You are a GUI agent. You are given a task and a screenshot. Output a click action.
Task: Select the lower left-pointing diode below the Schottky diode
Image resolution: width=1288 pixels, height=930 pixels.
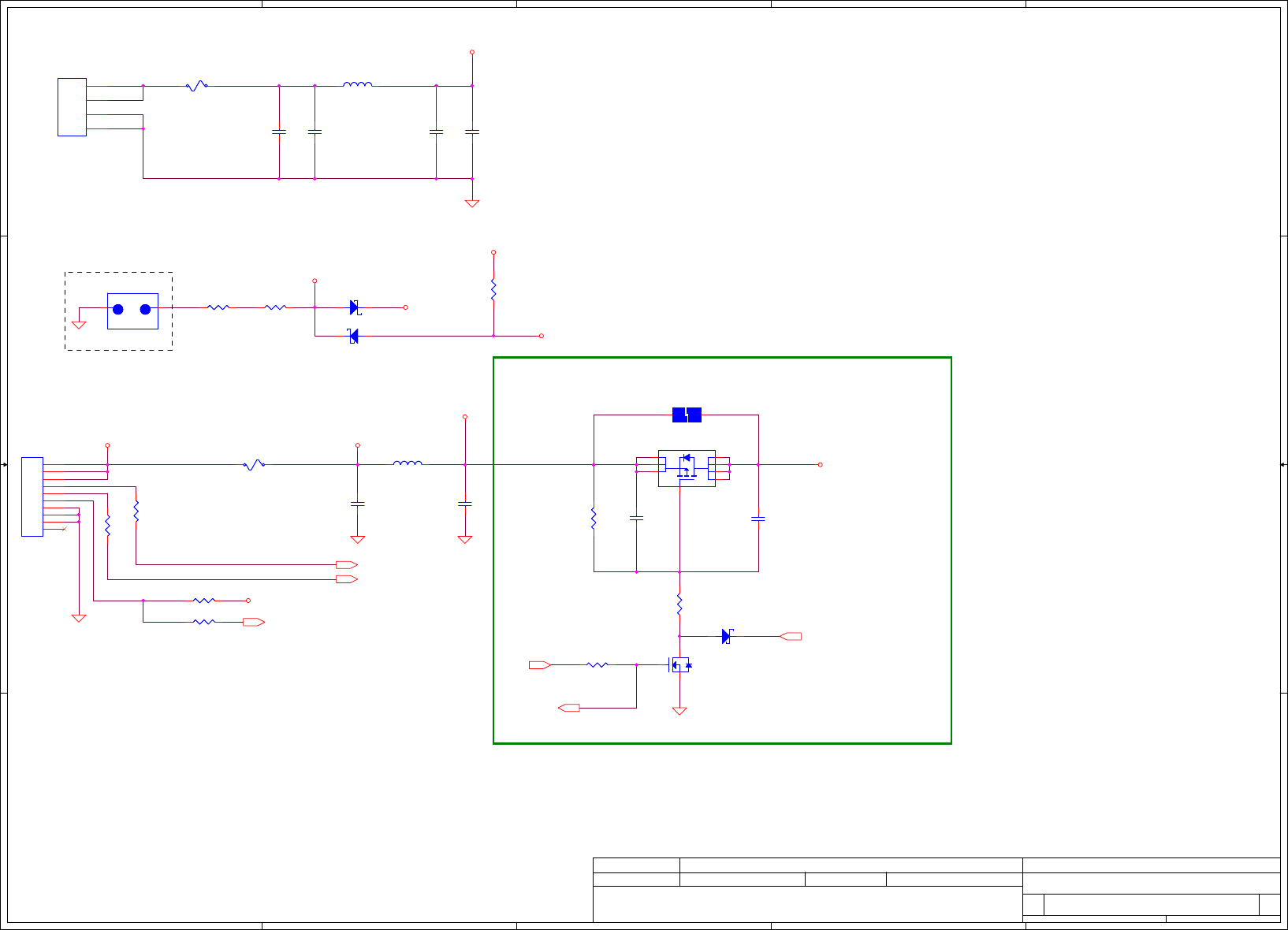(x=353, y=337)
